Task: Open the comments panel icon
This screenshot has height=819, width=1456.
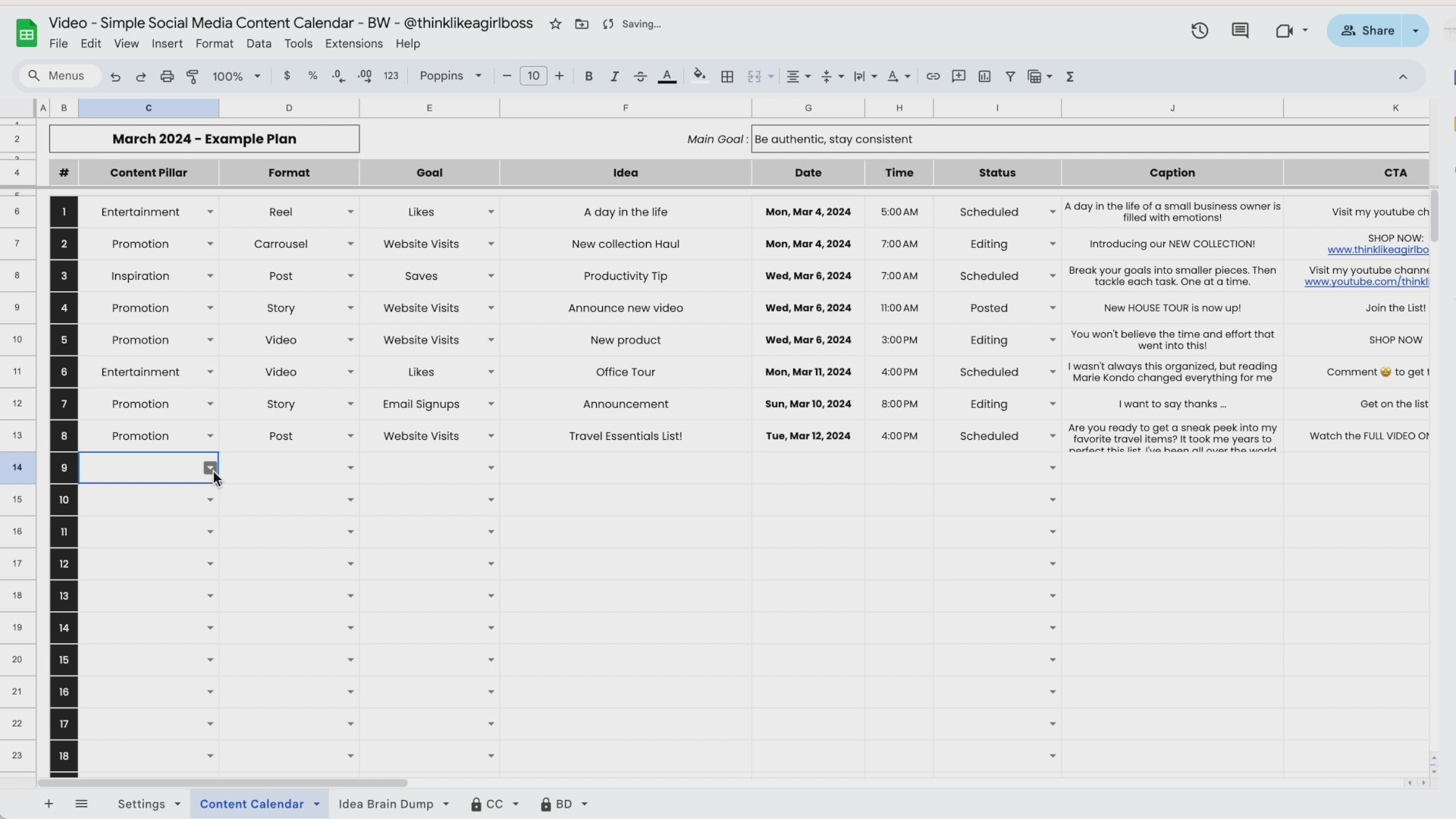Action: (1240, 31)
